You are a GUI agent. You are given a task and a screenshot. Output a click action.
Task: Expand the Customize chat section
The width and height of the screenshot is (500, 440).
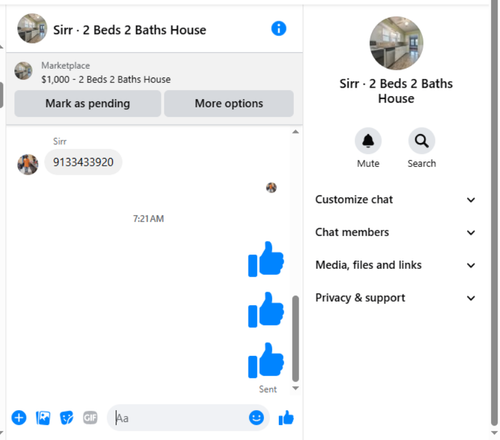pos(395,199)
